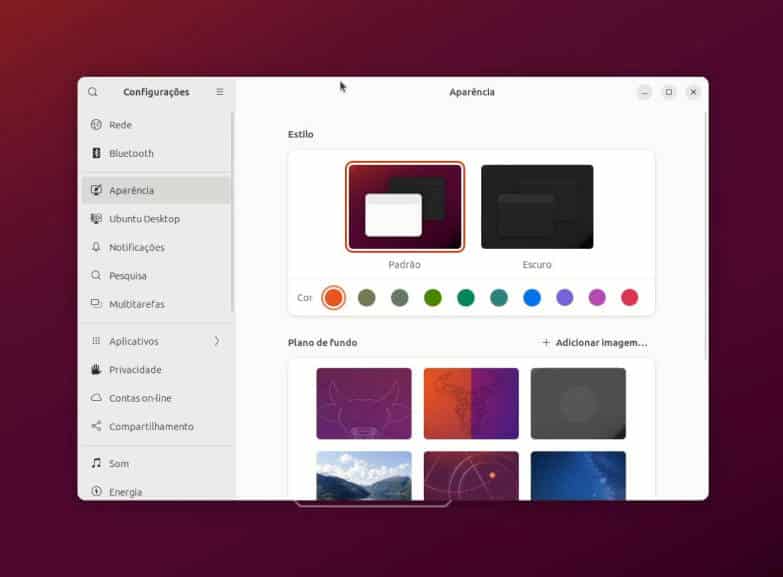Open the hamburger menu beside Configurações
The image size is (783, 577).
coord(220,92)
